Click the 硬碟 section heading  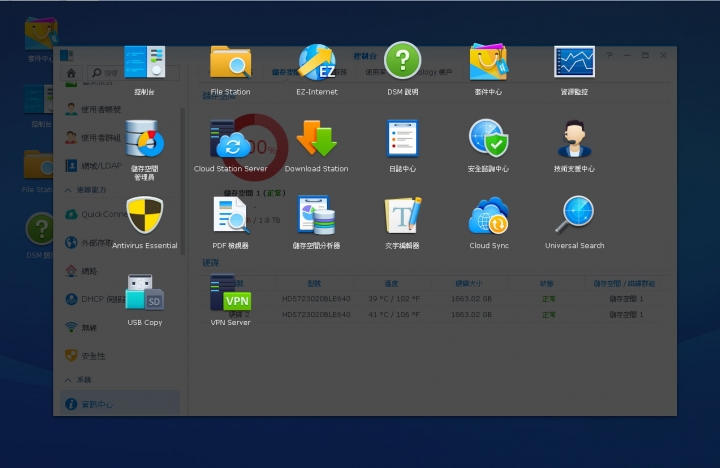(x=211, y=263)
